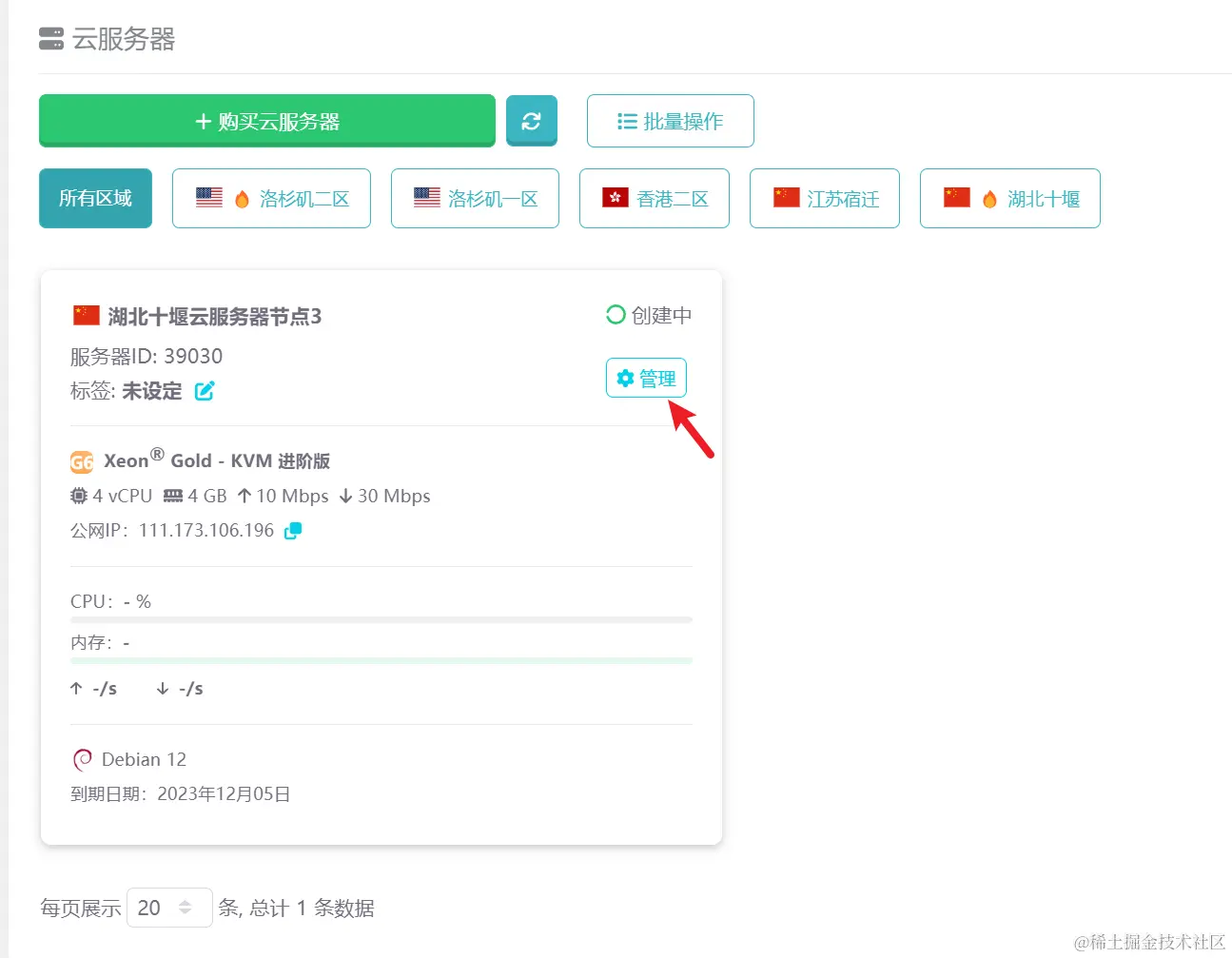
Task: Click the server title 湖北十堰云服务器节点3
Action: tap(215, 316)
